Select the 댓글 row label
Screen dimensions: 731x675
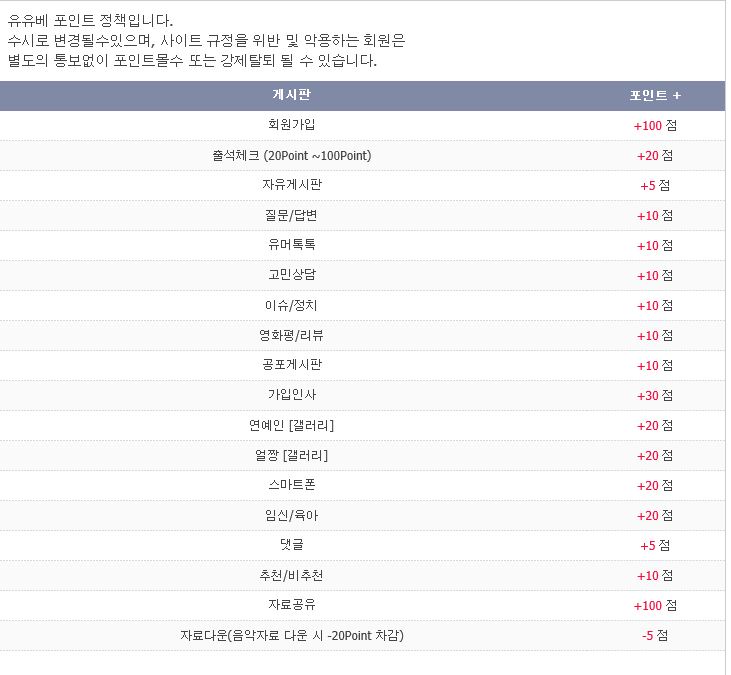click(291, 545)
